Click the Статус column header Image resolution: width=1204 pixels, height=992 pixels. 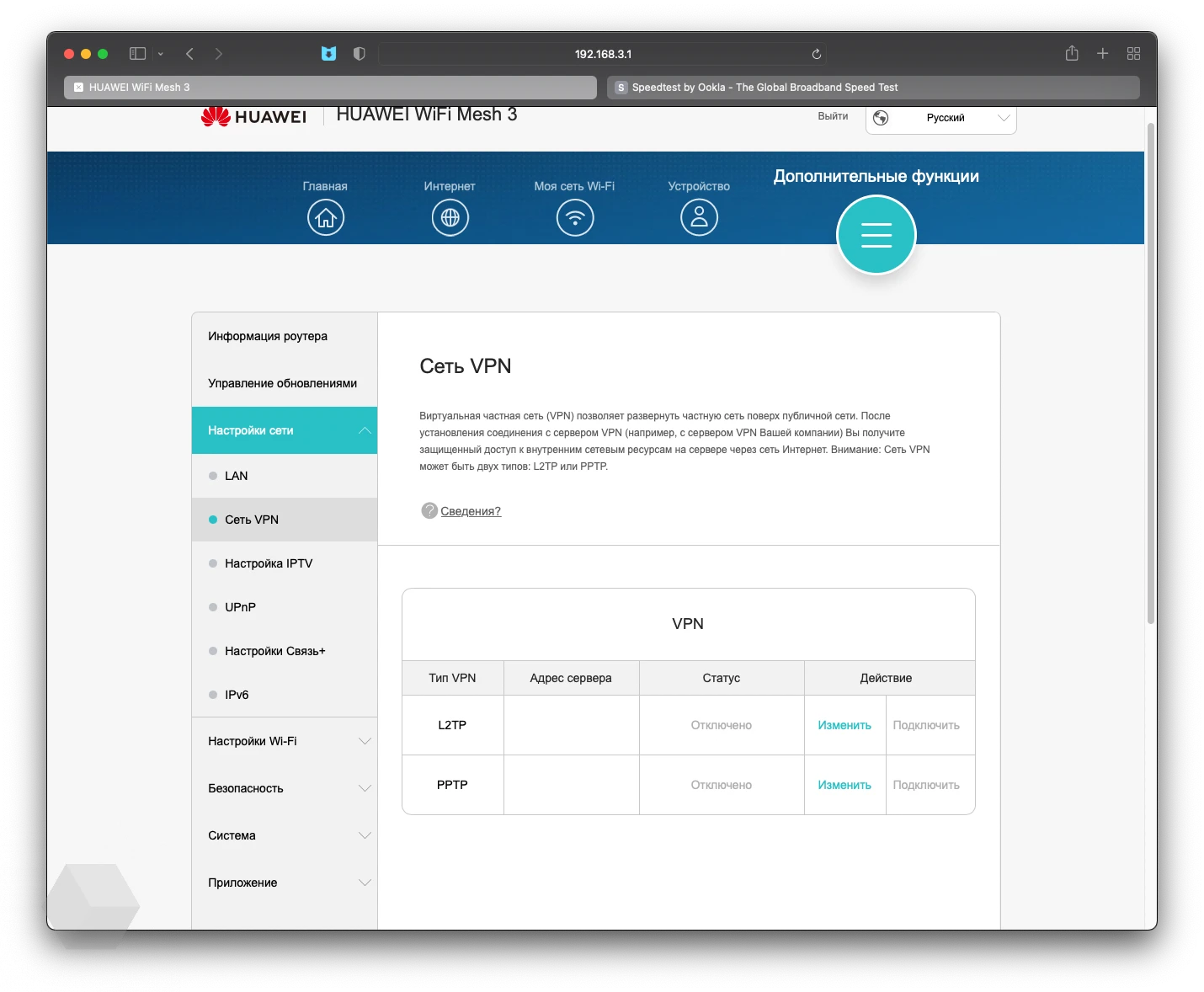(721, 678)
